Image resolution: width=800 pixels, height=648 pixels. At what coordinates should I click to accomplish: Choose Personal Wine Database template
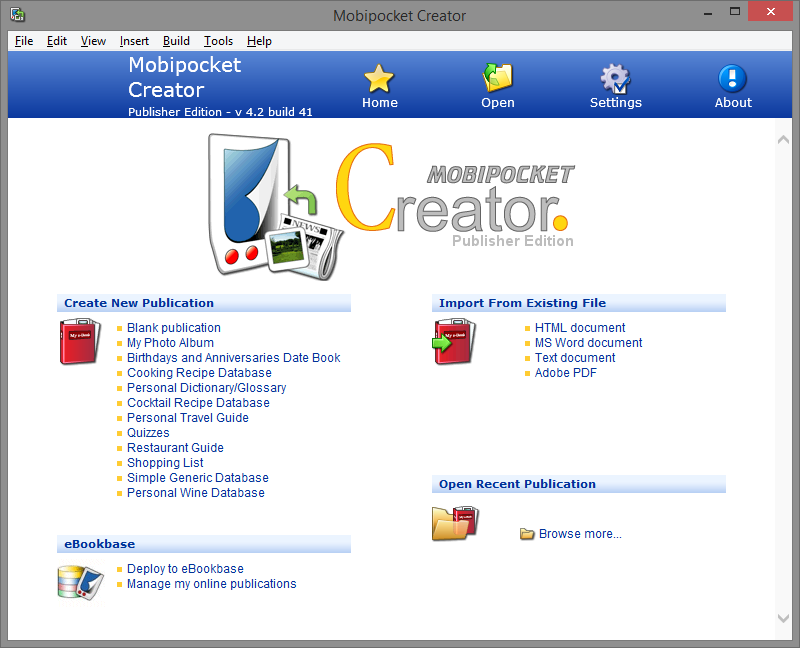click(195, 493)
